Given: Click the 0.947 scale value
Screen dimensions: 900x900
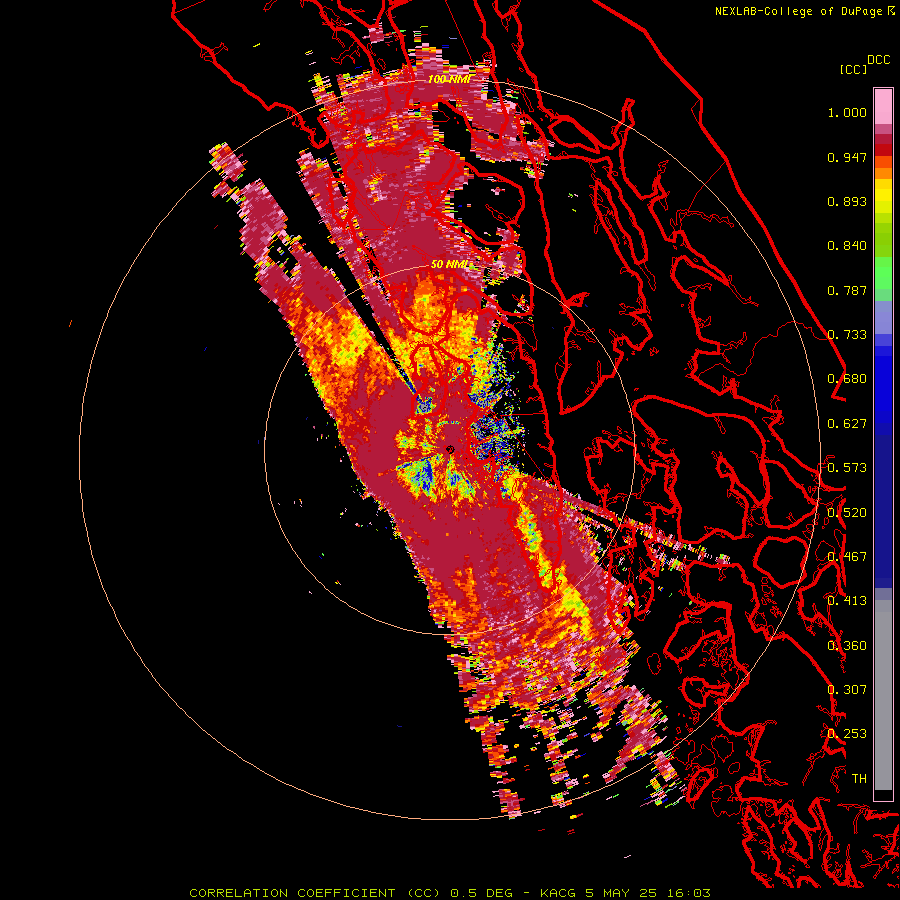Looking at the screenshot, I should [847, 157].
